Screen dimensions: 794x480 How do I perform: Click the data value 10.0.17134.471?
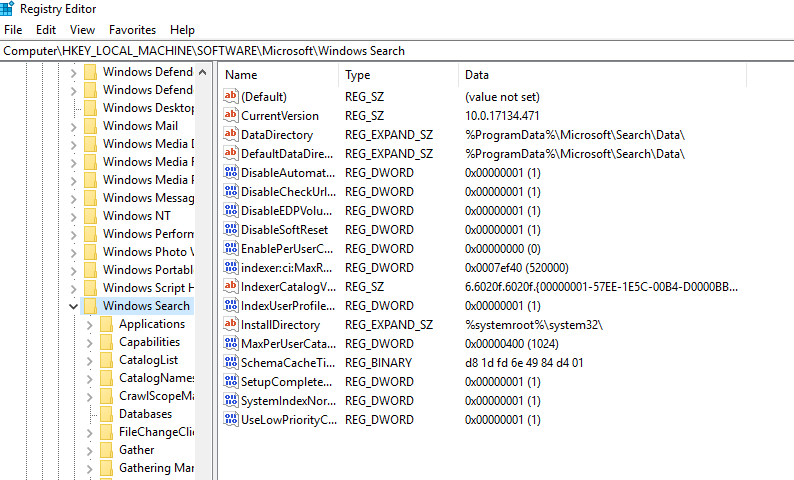(502, 115)
